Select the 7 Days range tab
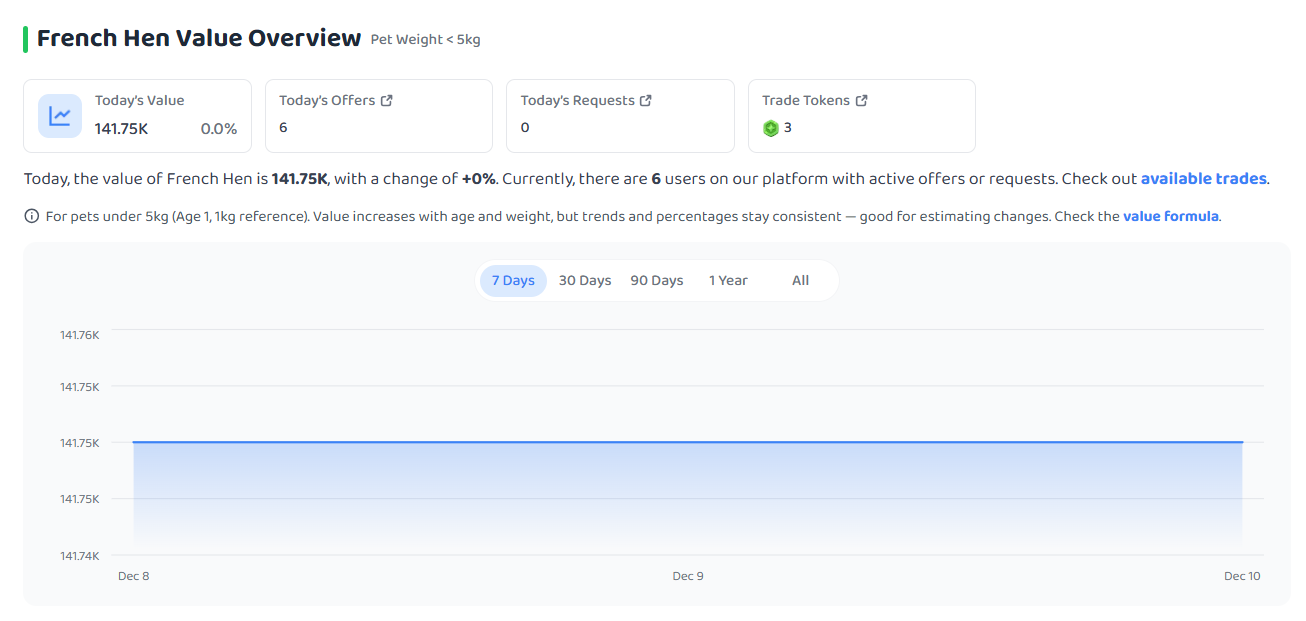The width and height of the screenshot is (1306, 621). (513, 281)
